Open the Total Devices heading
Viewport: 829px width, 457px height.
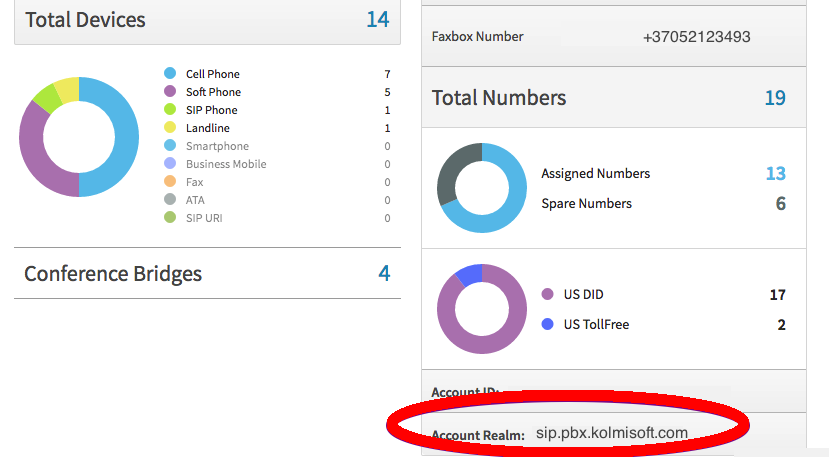point(85,20)
